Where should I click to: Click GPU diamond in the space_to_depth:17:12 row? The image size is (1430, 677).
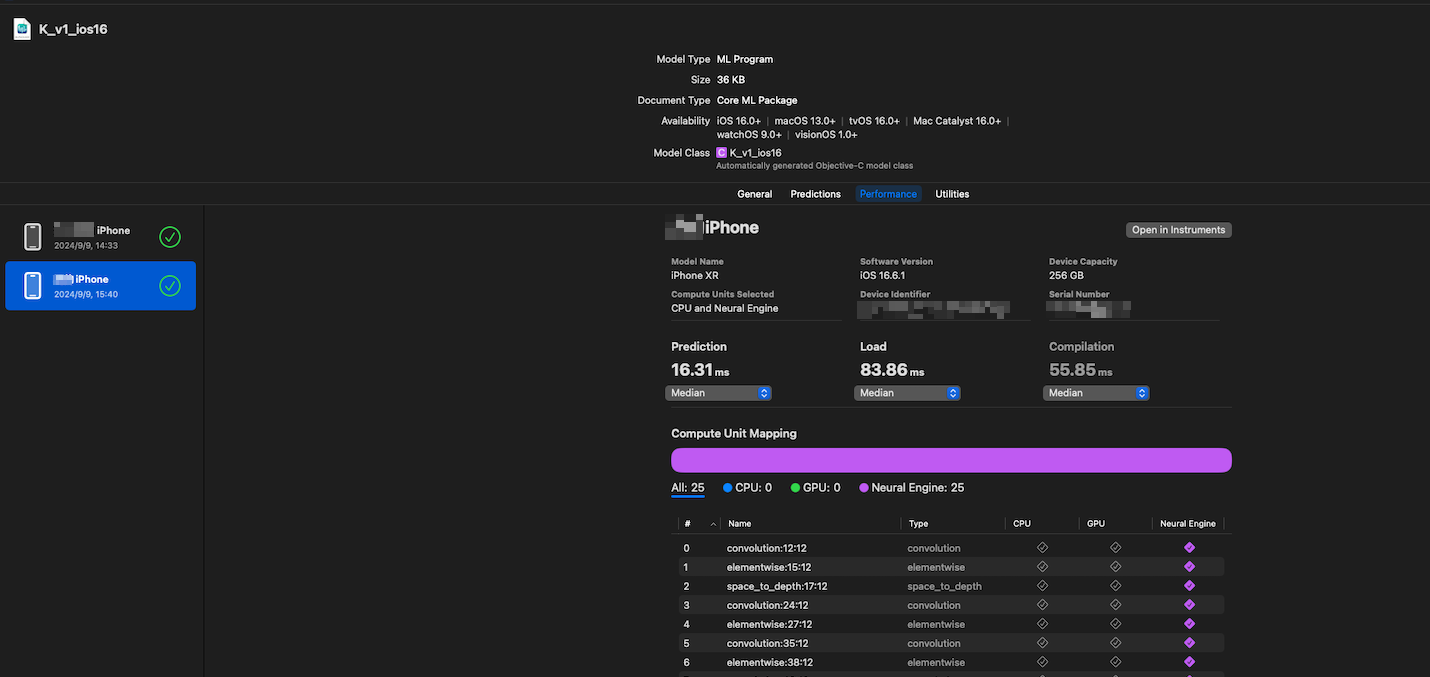point(1116,586)
